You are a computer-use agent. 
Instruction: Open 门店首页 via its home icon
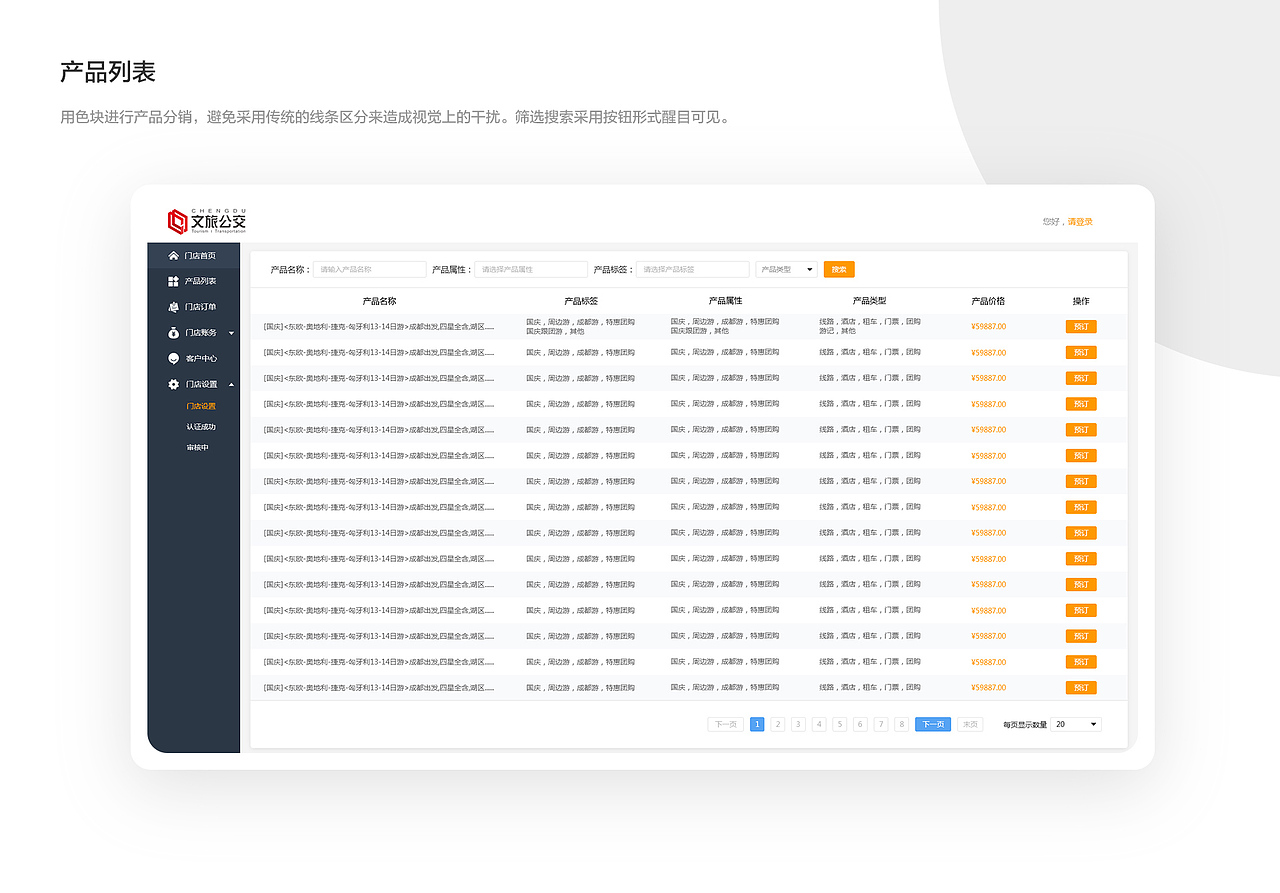[x=173, y=256]
